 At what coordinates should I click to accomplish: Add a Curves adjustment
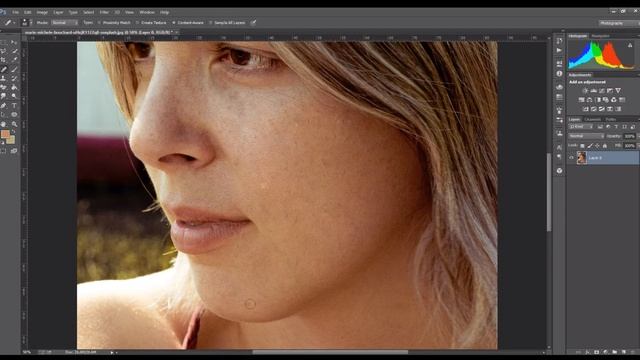[602, 91]
